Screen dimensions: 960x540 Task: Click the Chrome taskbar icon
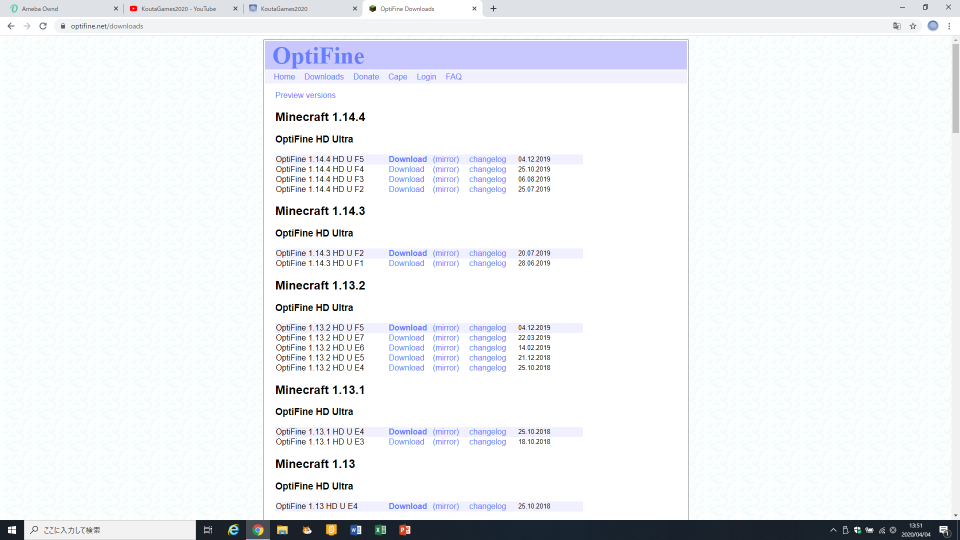tap(258, 530)
